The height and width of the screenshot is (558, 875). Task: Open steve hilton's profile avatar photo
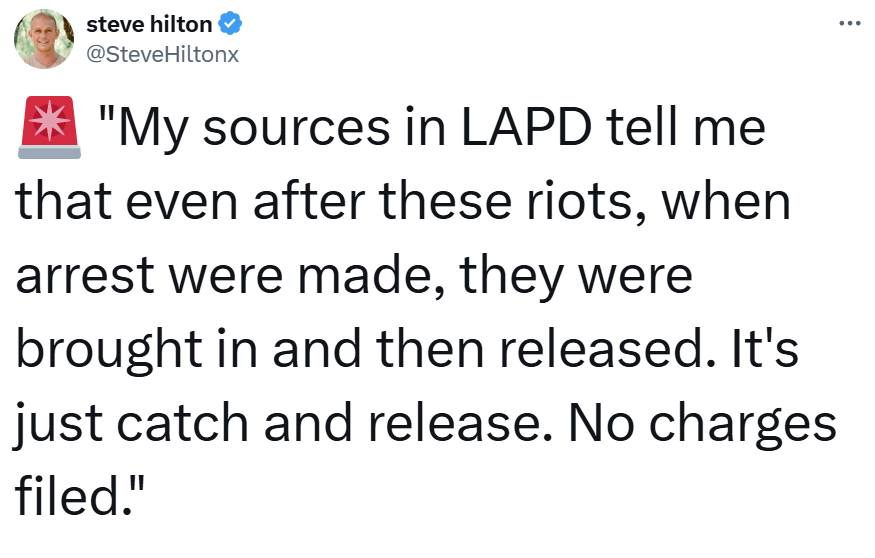pyautogui.click(x=44, y=39)
